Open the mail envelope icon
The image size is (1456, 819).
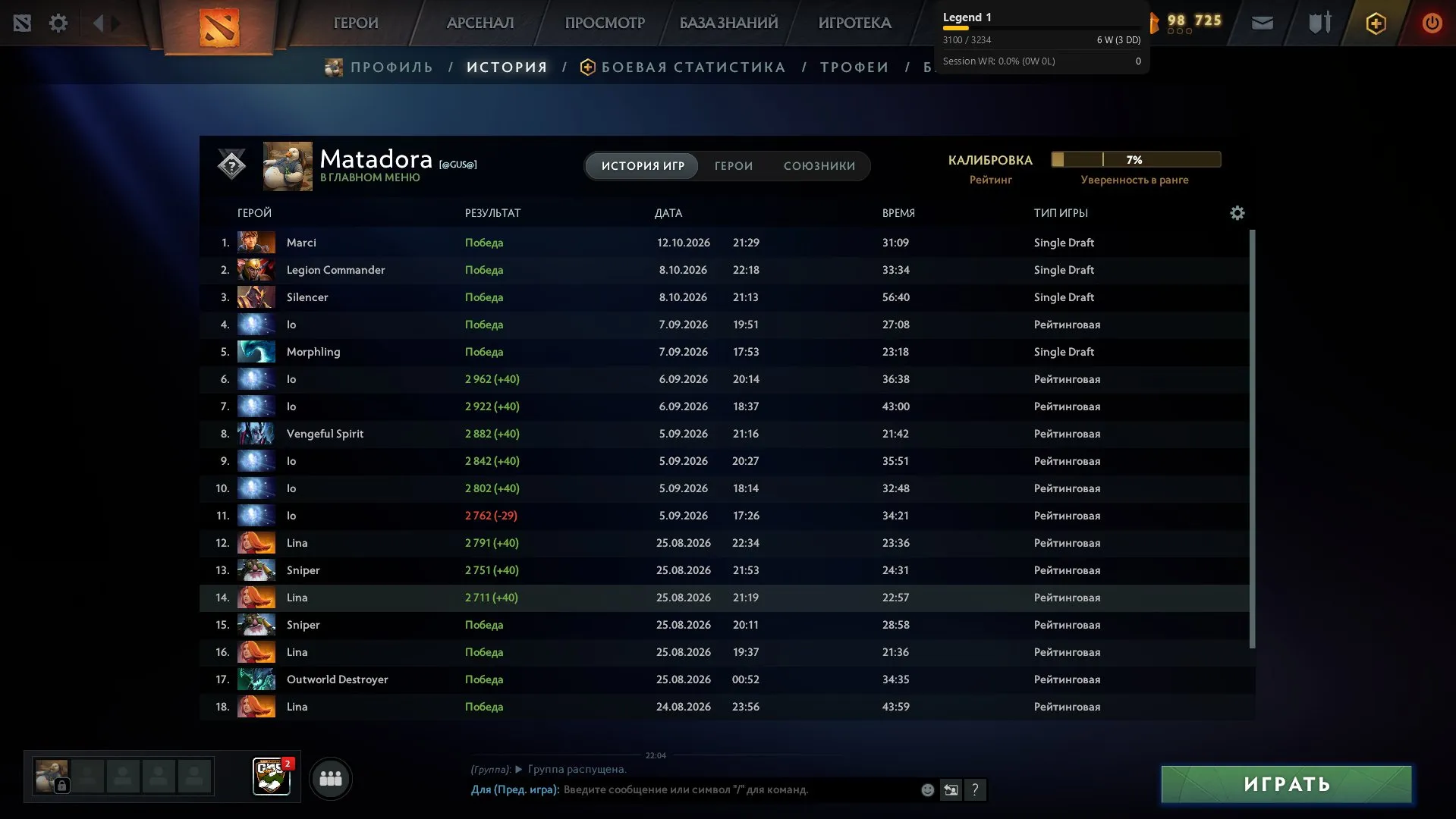pyautogui.click(x=1262, y=24)
